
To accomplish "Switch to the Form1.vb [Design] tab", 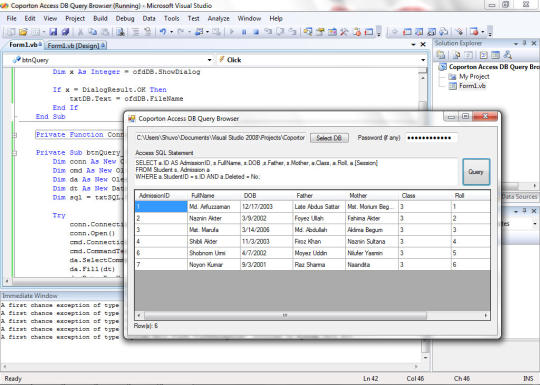I will click(75, 45).
